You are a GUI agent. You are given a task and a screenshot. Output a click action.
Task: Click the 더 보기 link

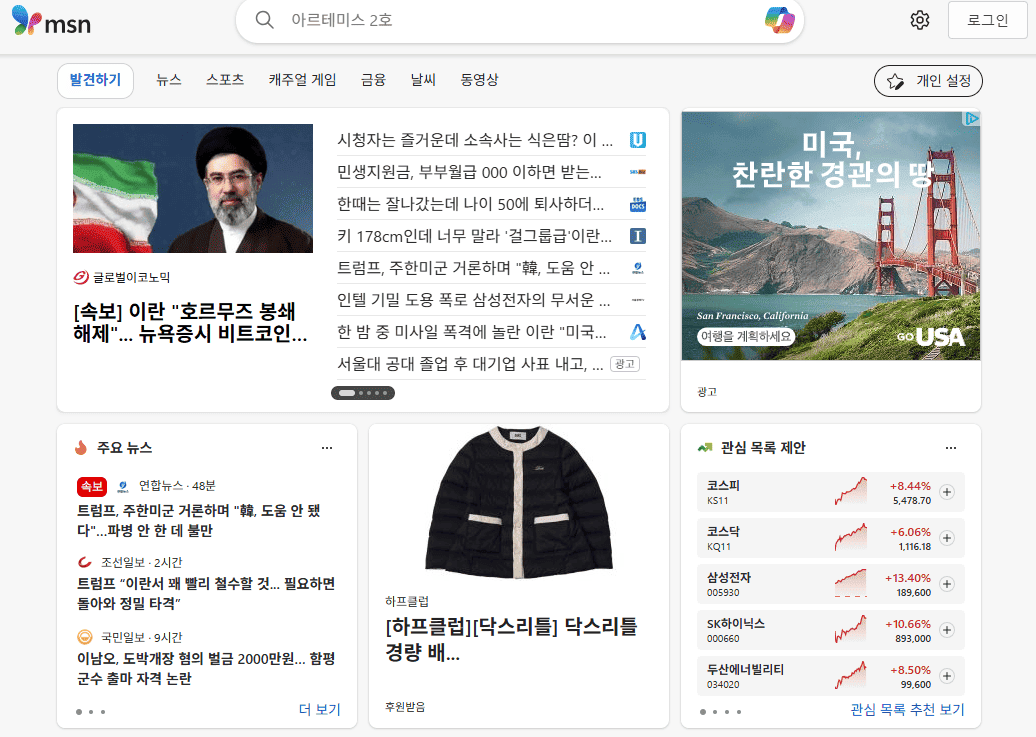click(x=322, y=709)
